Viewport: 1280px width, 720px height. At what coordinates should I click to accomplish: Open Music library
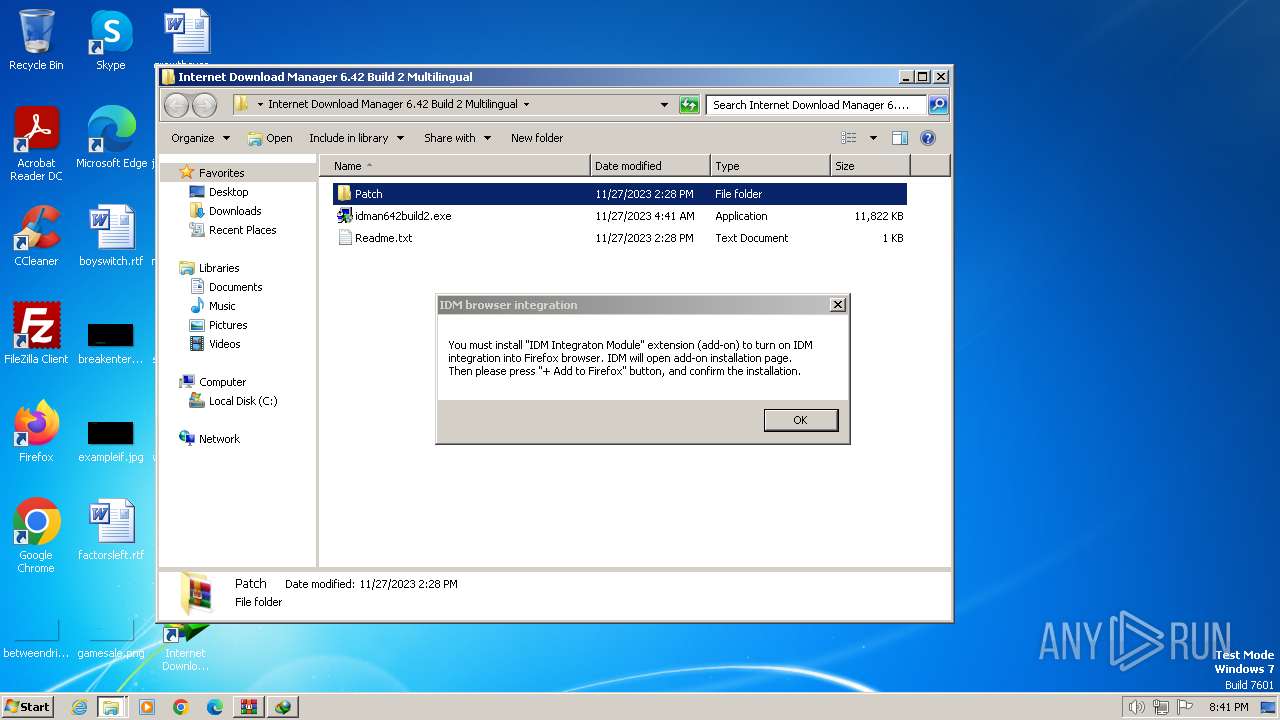[x=222, y=306]
